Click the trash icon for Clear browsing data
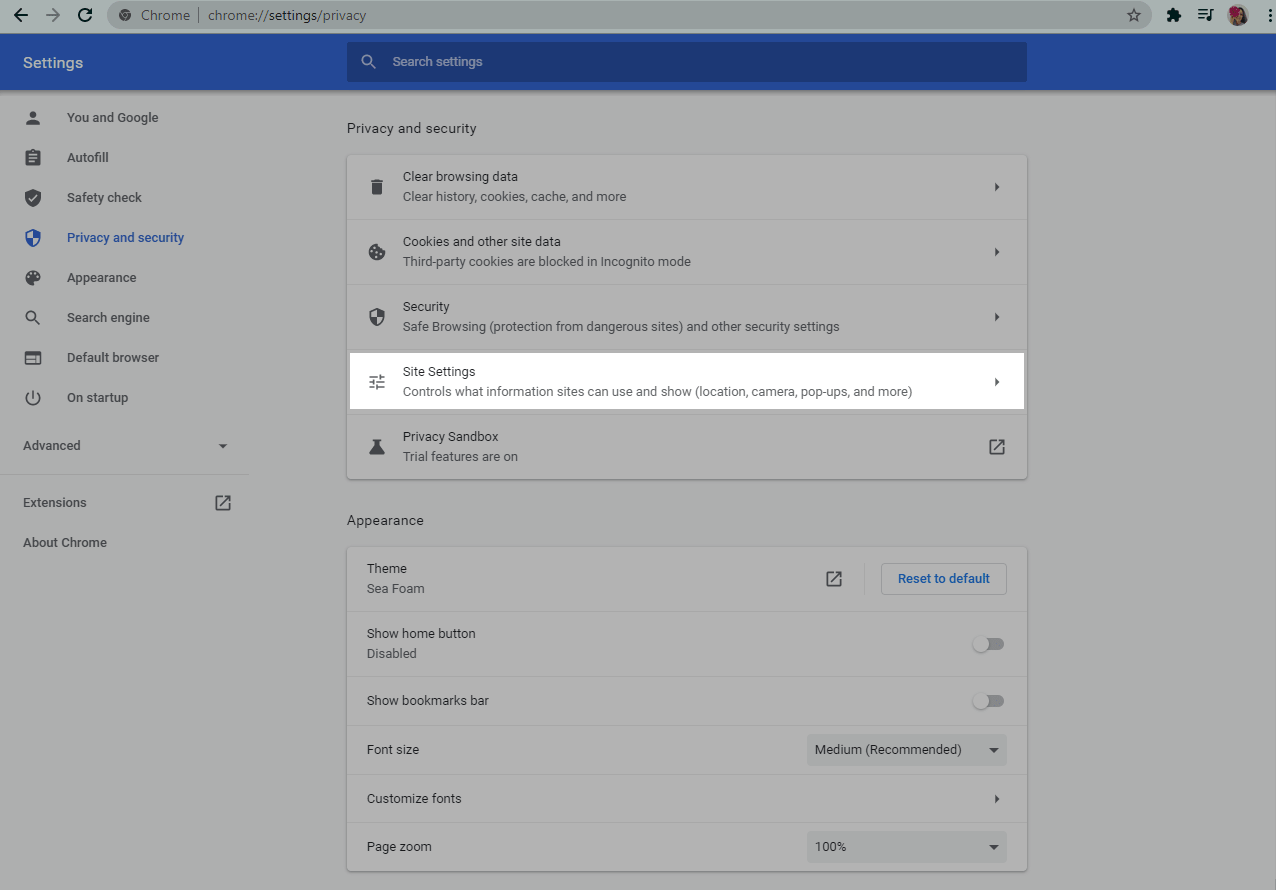The width and height of the screenshot is (1276, 890). point(377,187)
